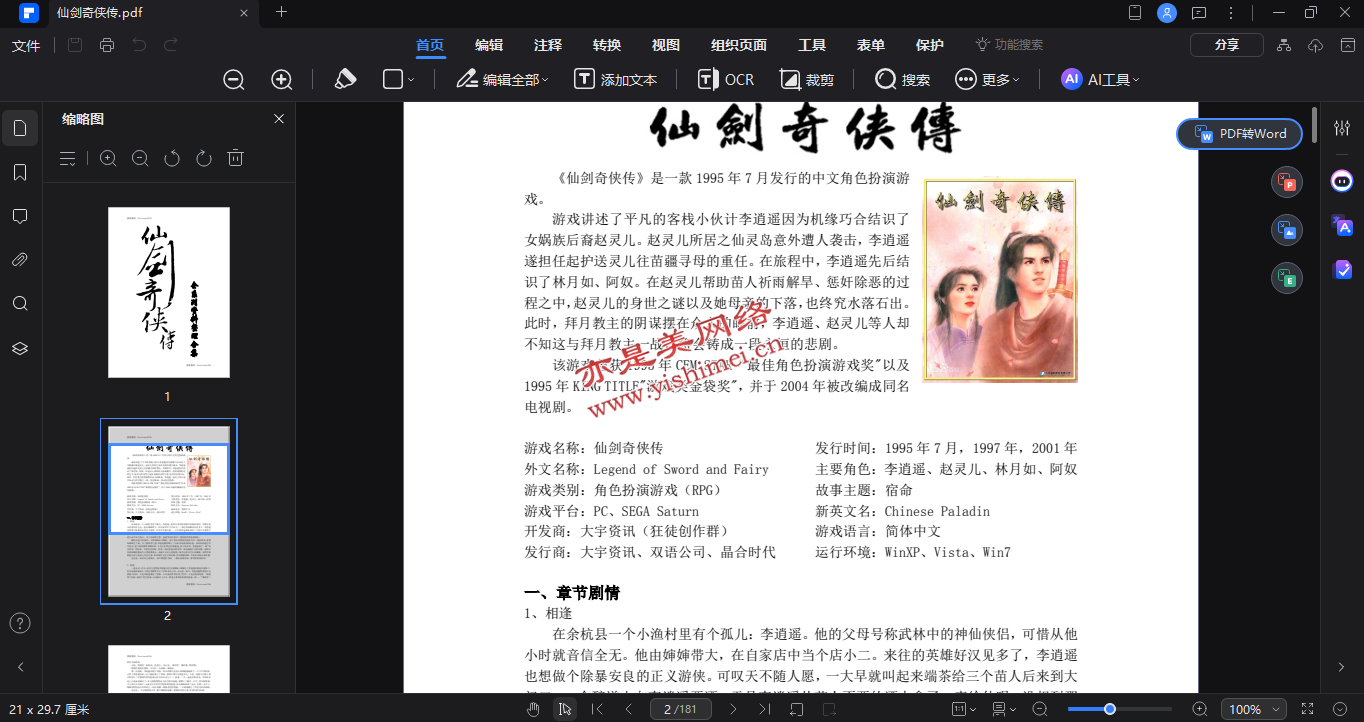Viewport: 1364px width, 722px height.
Task: Switch to the Annotate (注释) tab
Action: pos(548,45)
